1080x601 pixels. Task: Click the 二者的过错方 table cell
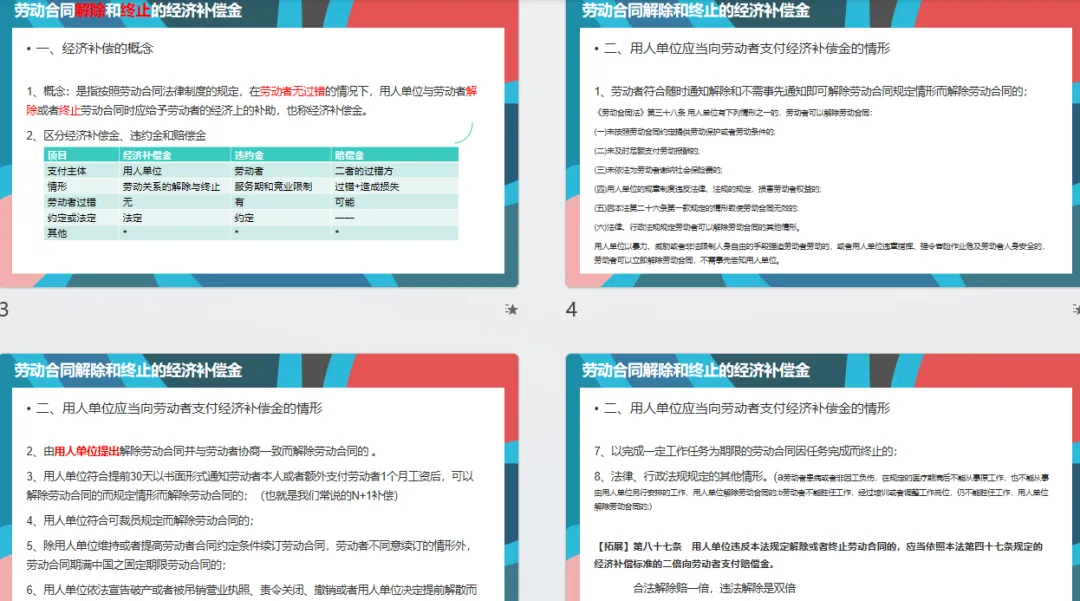coord(395,171)
